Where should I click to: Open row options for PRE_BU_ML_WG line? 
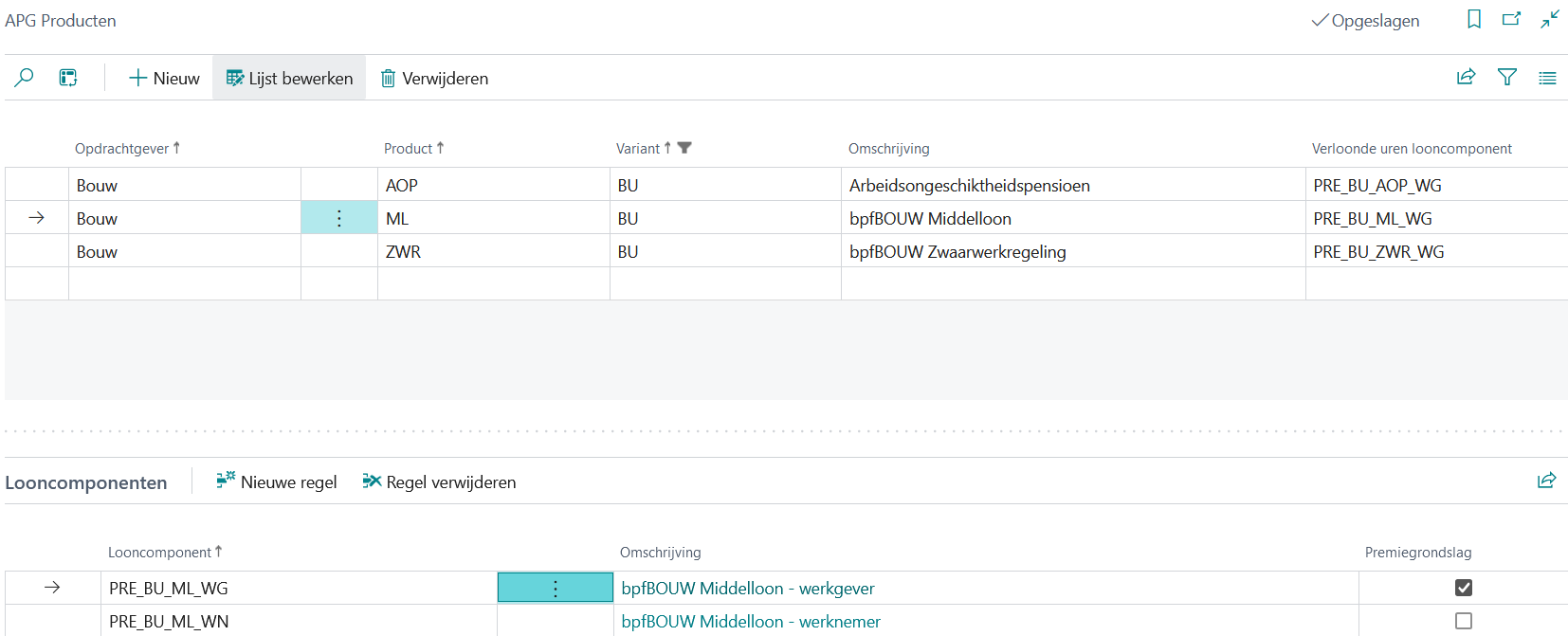pyautogui.click(x=556, y=589)
